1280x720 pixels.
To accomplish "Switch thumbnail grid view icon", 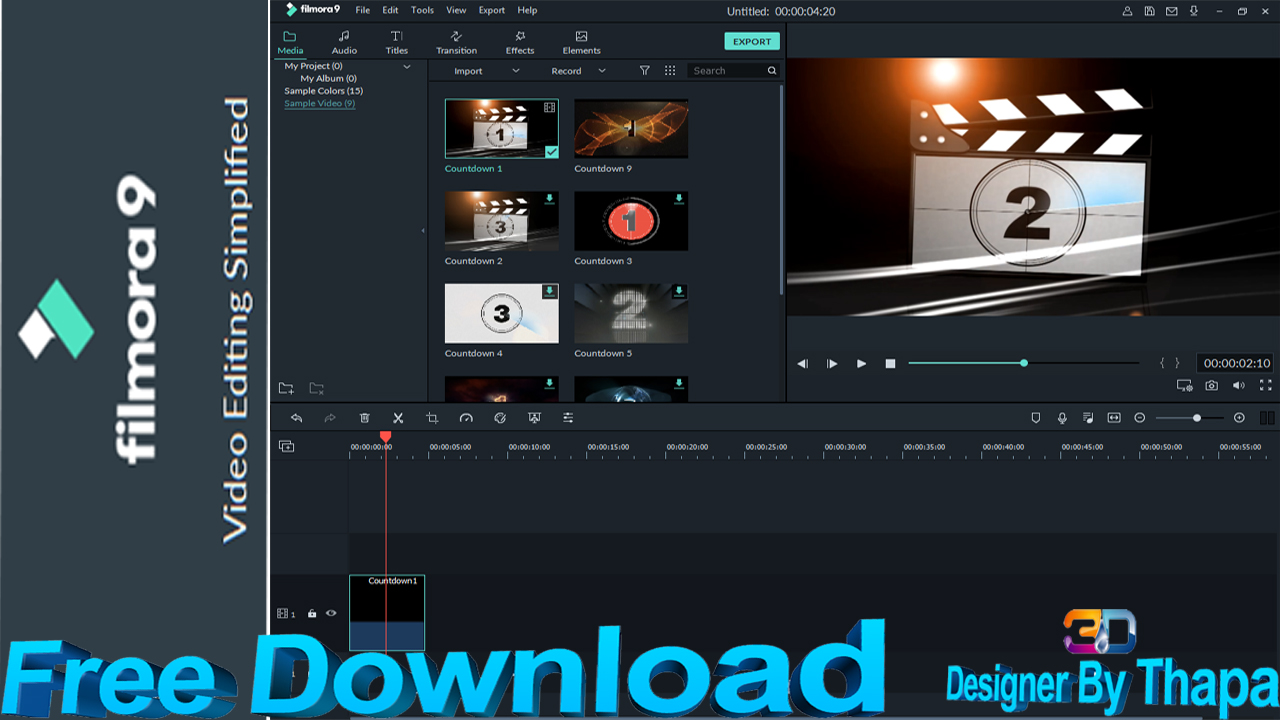I will click(x=670, y=71).
